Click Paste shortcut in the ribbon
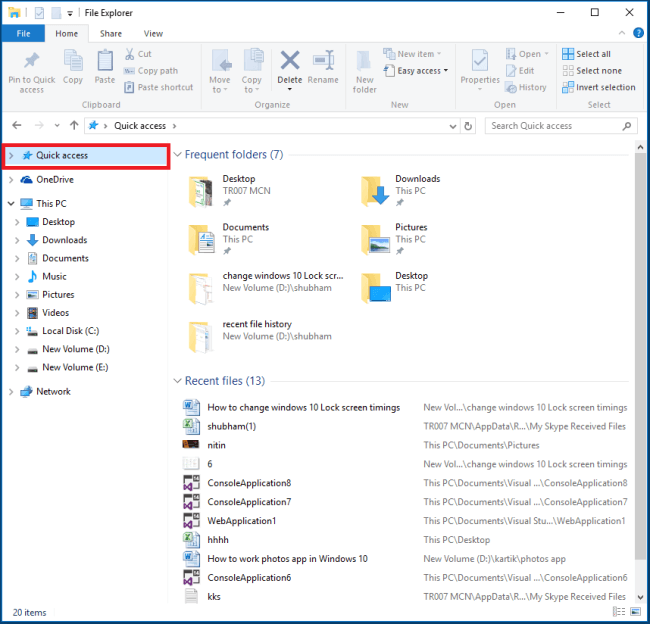This screenshot has width=650, height=624. click(159, 87)
